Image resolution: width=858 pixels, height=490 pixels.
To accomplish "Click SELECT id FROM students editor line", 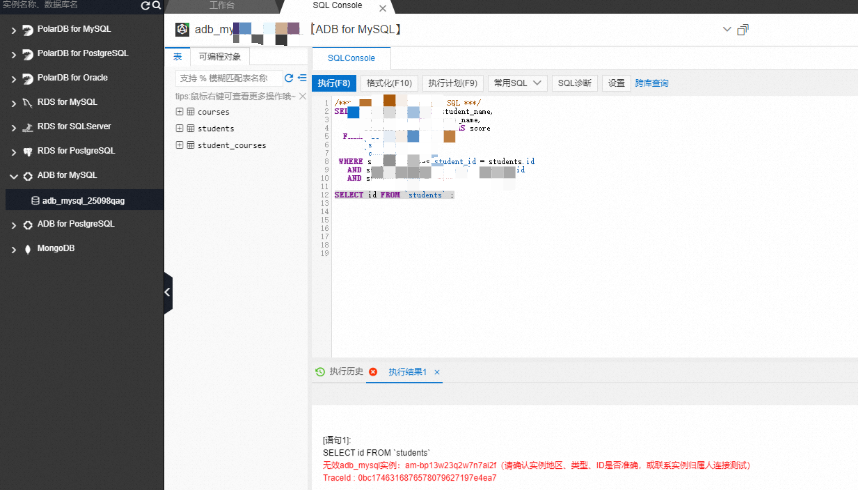I will pyautogui.click(x=394, y=195).
